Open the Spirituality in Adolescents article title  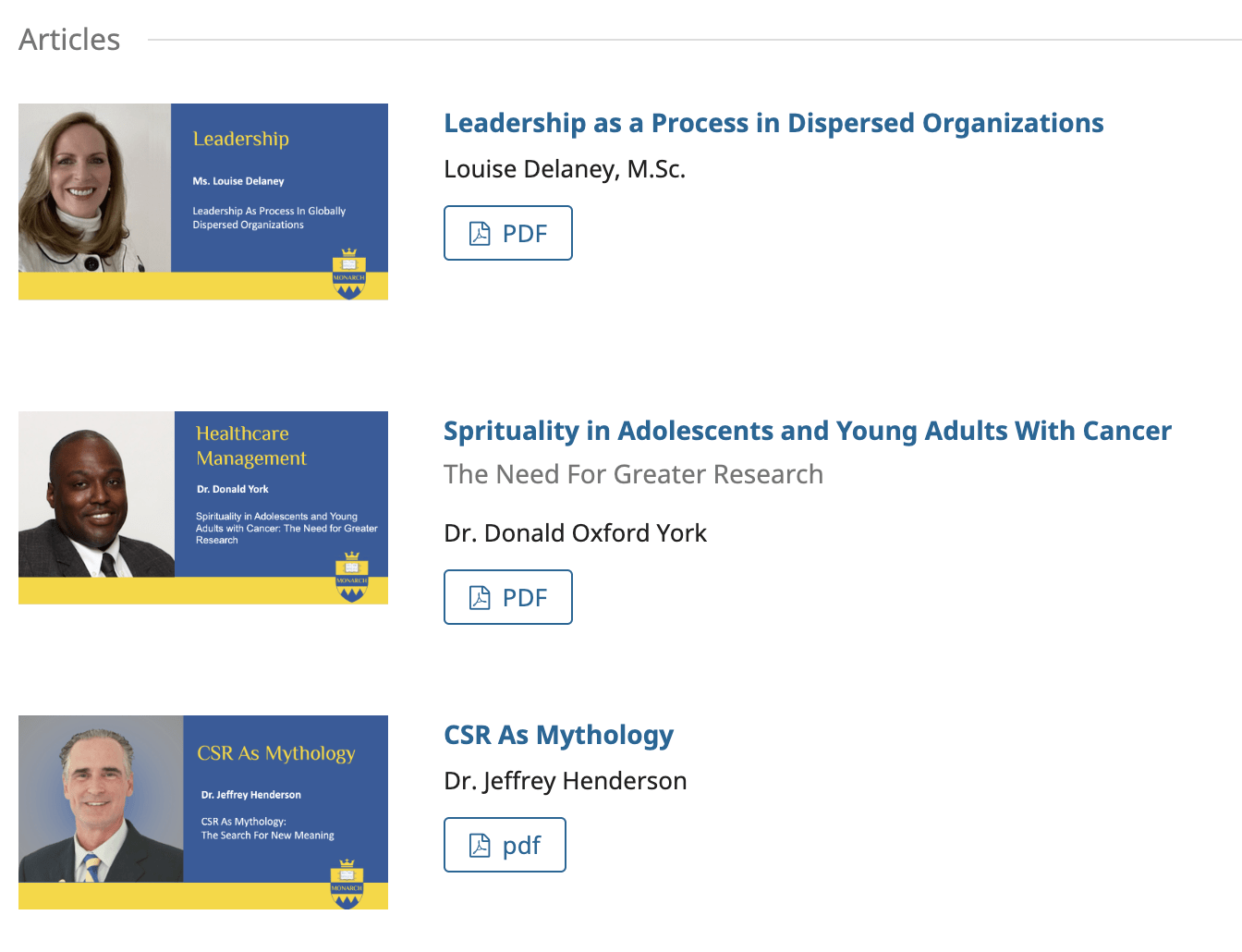coord(808,431)
